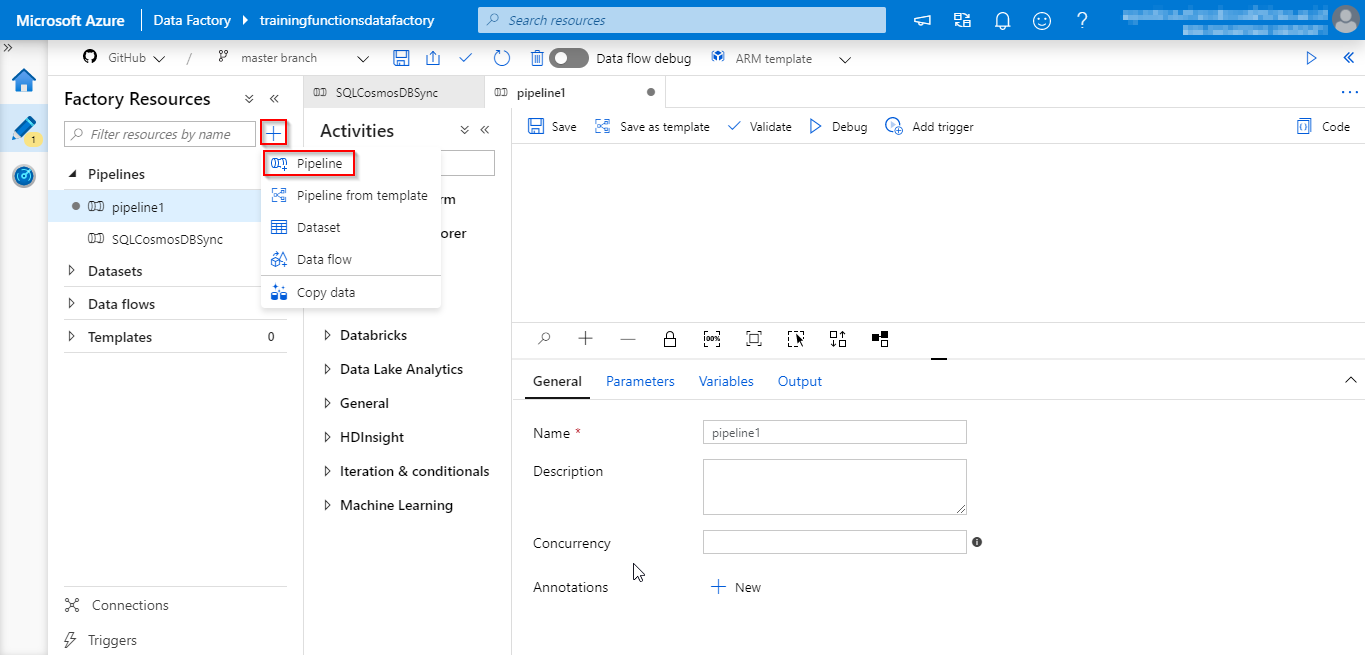Image resolution: width=1365 pixels, height=655 pixels.
Task: Click the Save all icon near GitHub menu
Action: pyautogui.click(x=401, y=58)
